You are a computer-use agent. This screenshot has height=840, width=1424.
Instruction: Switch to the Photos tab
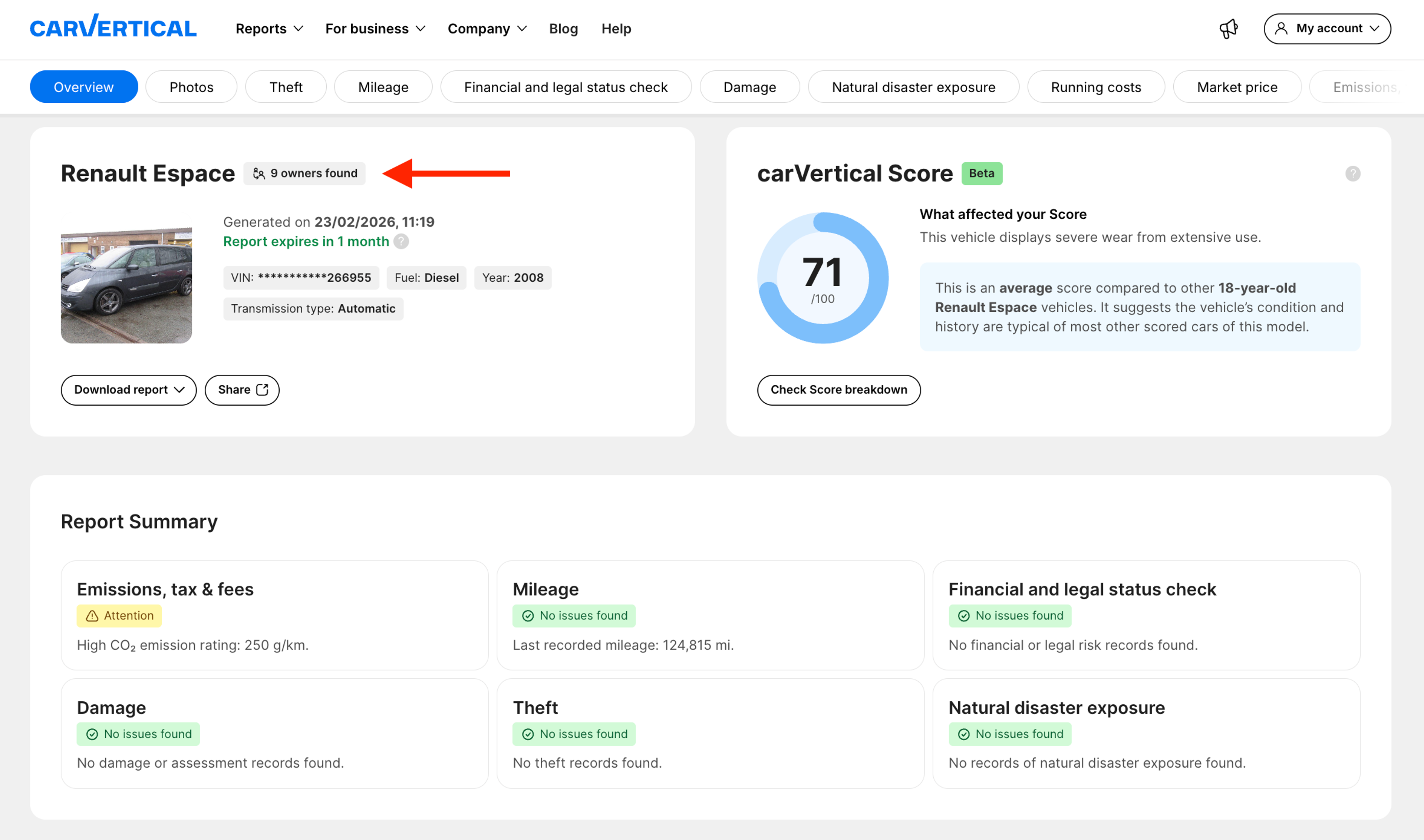(x=191, y=87)
